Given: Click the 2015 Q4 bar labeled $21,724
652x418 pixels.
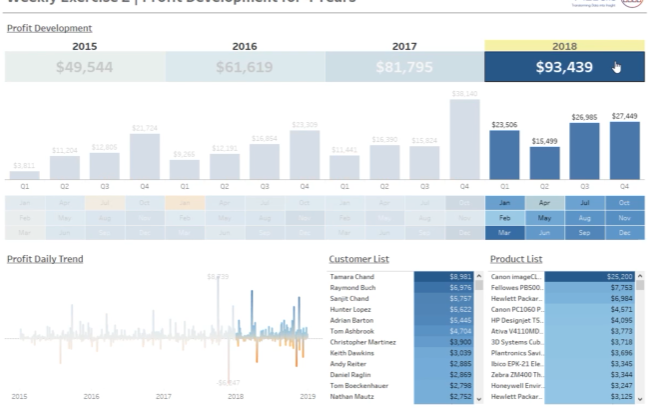Looking at the screenshot, I should click(145, 157).
